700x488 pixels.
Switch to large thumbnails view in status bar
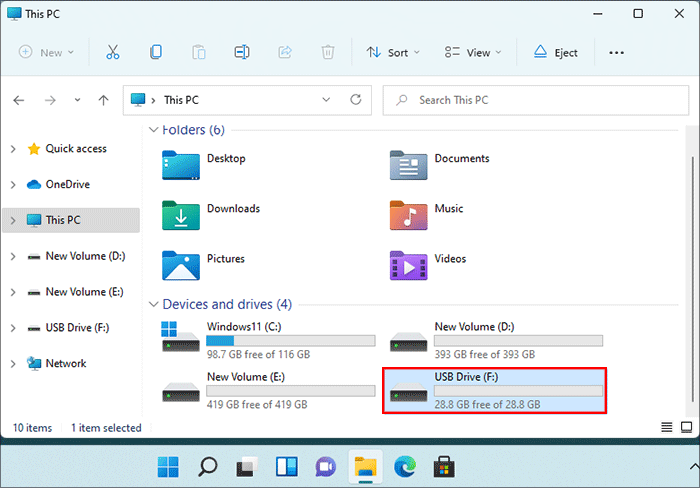685,428
